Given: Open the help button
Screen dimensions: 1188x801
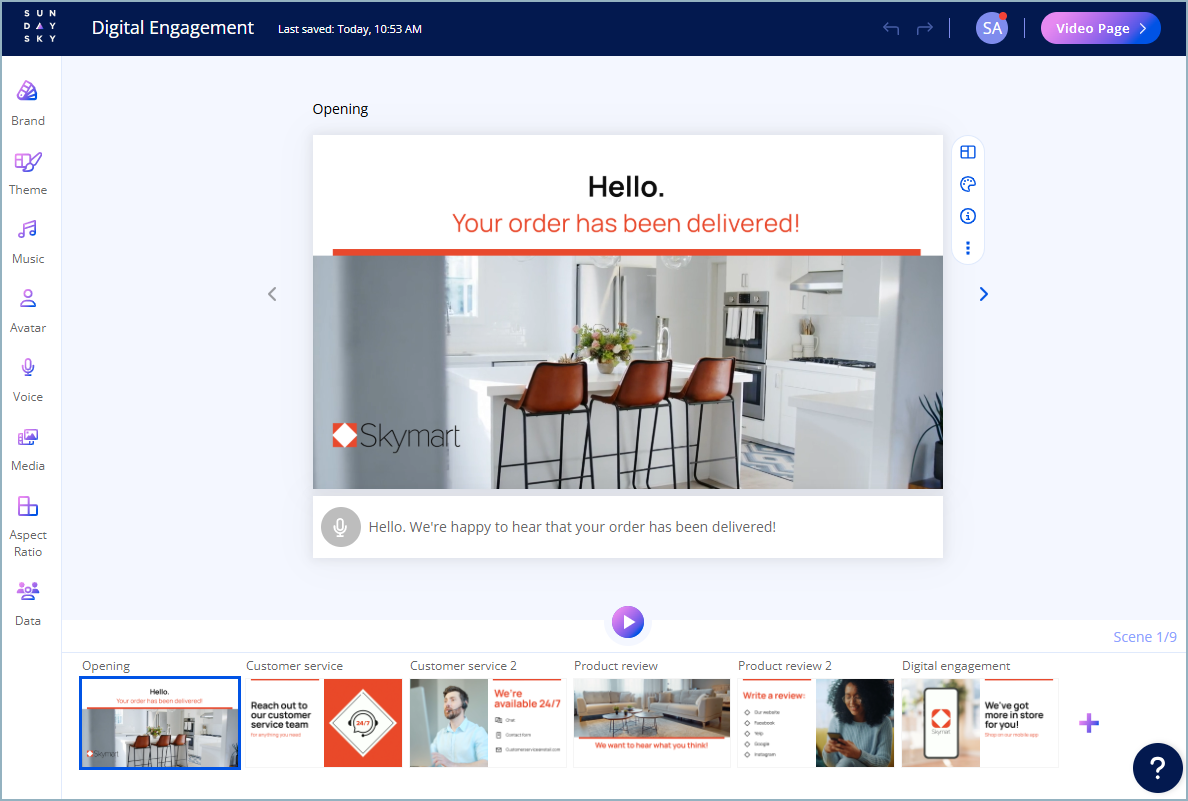Looking at the screenshot, I should [x=1158, y=768].
